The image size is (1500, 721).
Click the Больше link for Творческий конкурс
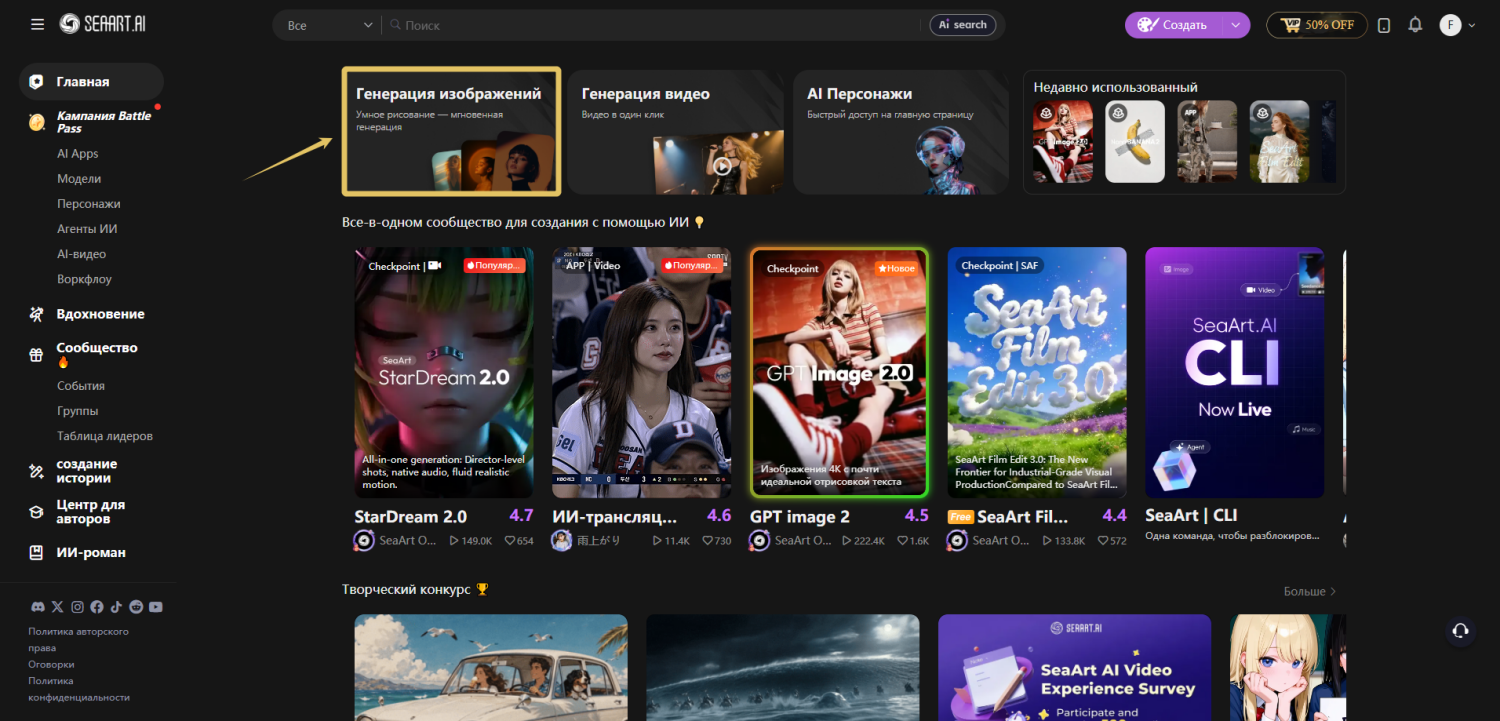1310,592
